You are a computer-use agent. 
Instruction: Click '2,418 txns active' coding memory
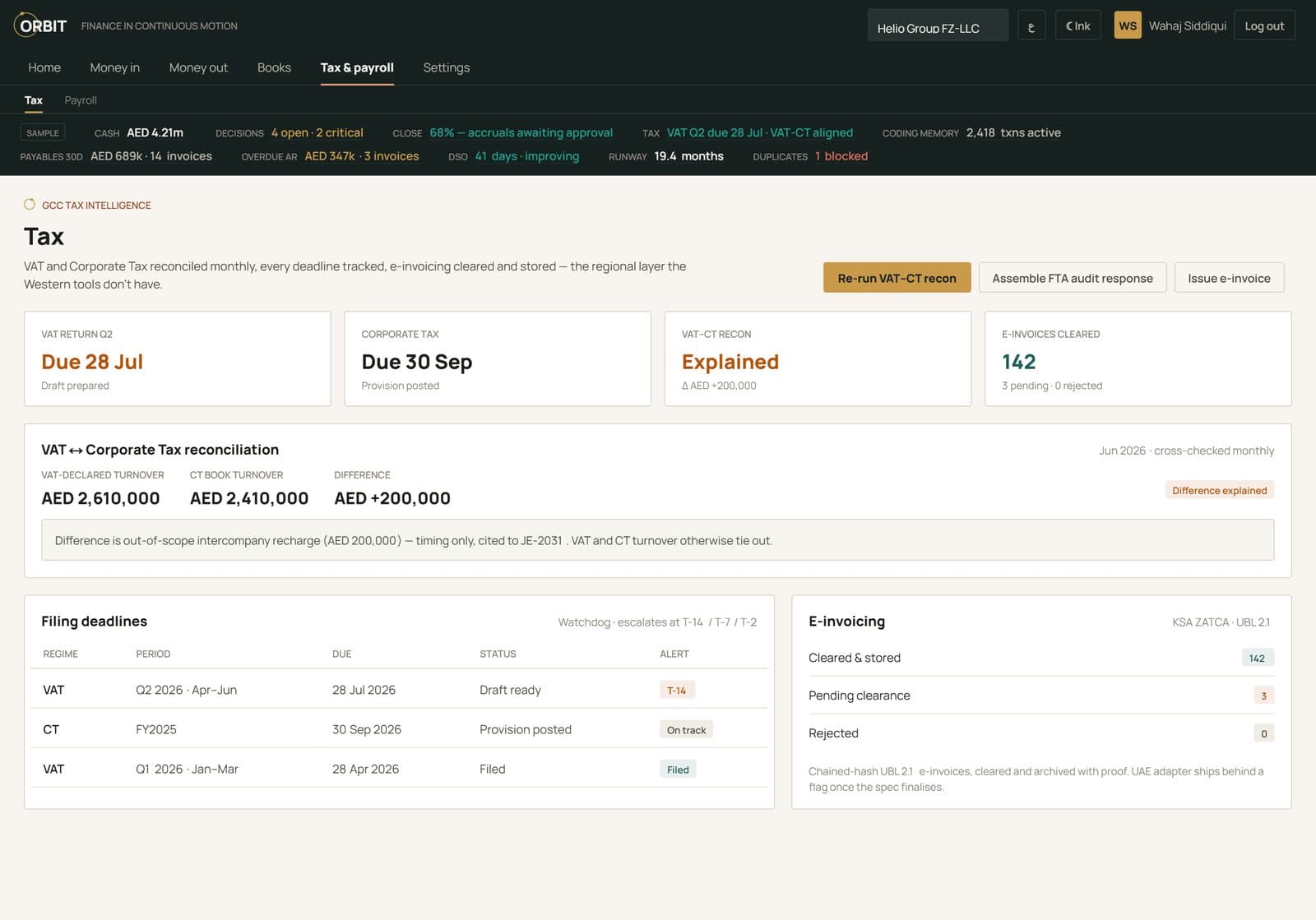(1013, 132)
